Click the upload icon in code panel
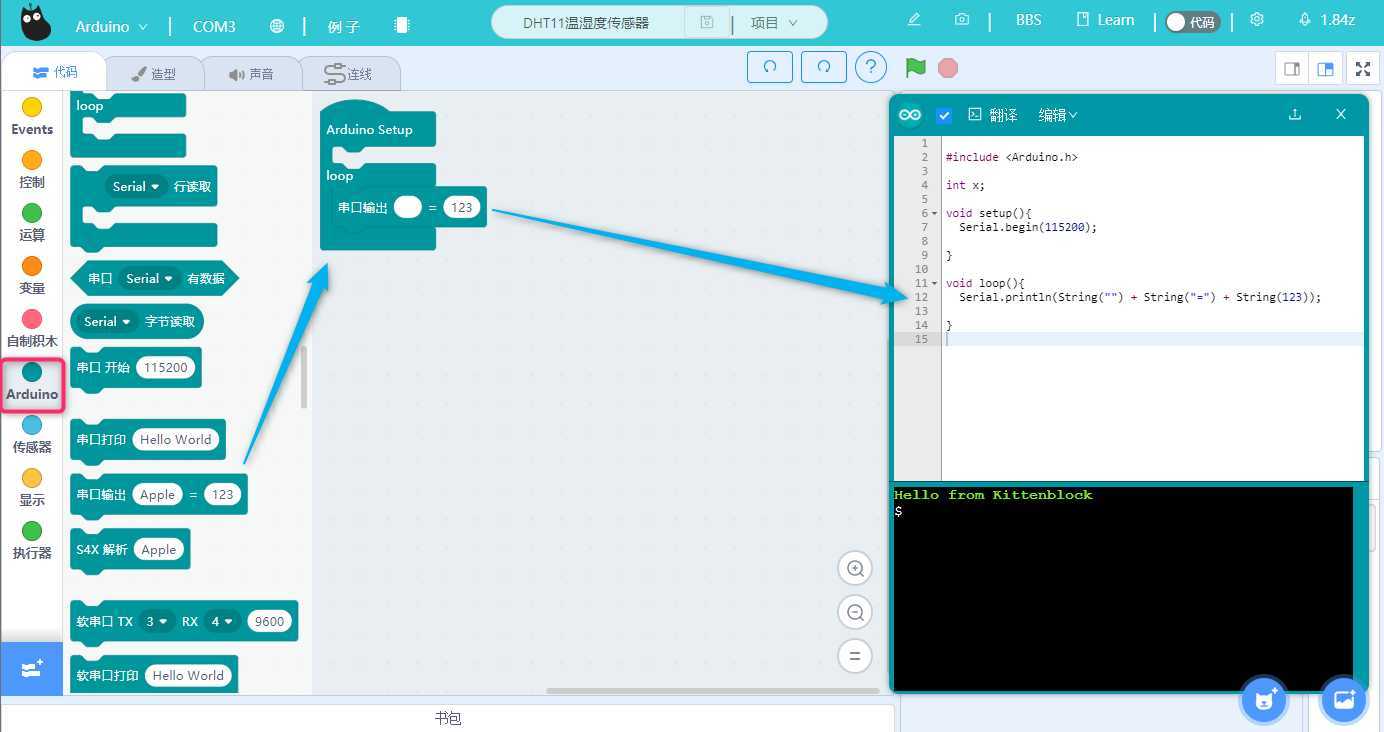Viewport: 1384px width, 732px height. (x=1295, y=115)
